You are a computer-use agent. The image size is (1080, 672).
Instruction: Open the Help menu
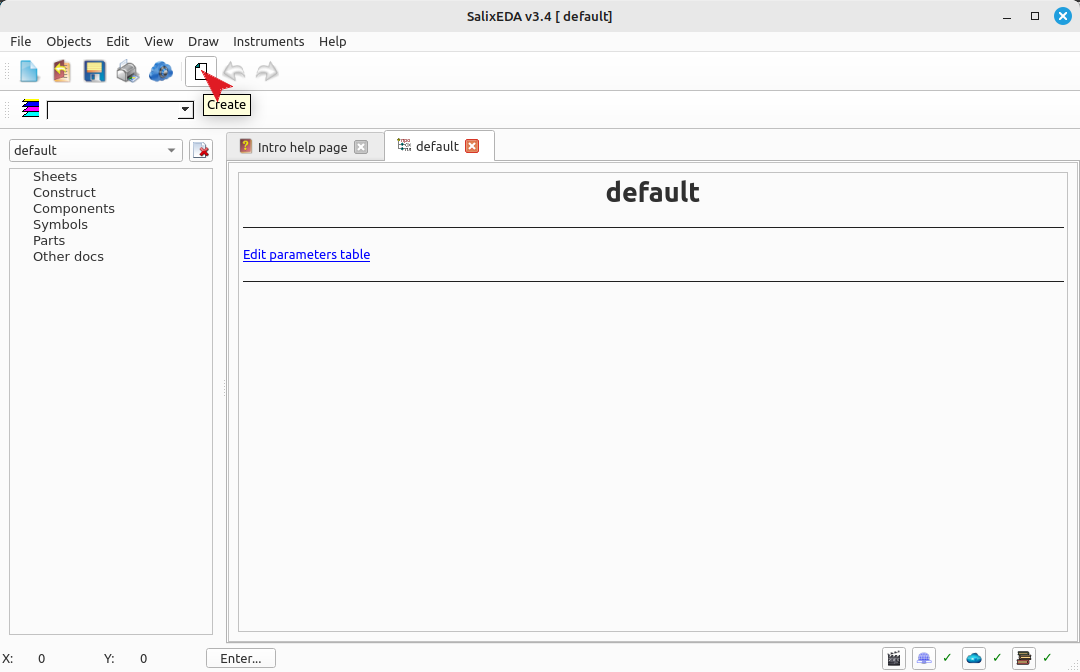[333, 41]
